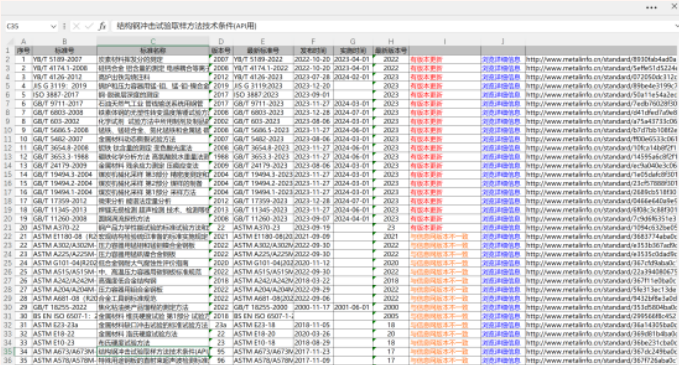Screen dimensions: 679x365
Task: Select column I header
Action: pos(445,42)
